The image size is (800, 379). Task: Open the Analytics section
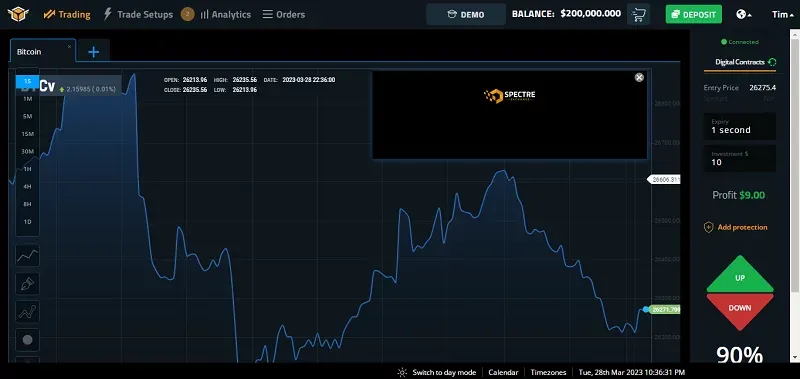pyautogui.click(x=226, y=14)
